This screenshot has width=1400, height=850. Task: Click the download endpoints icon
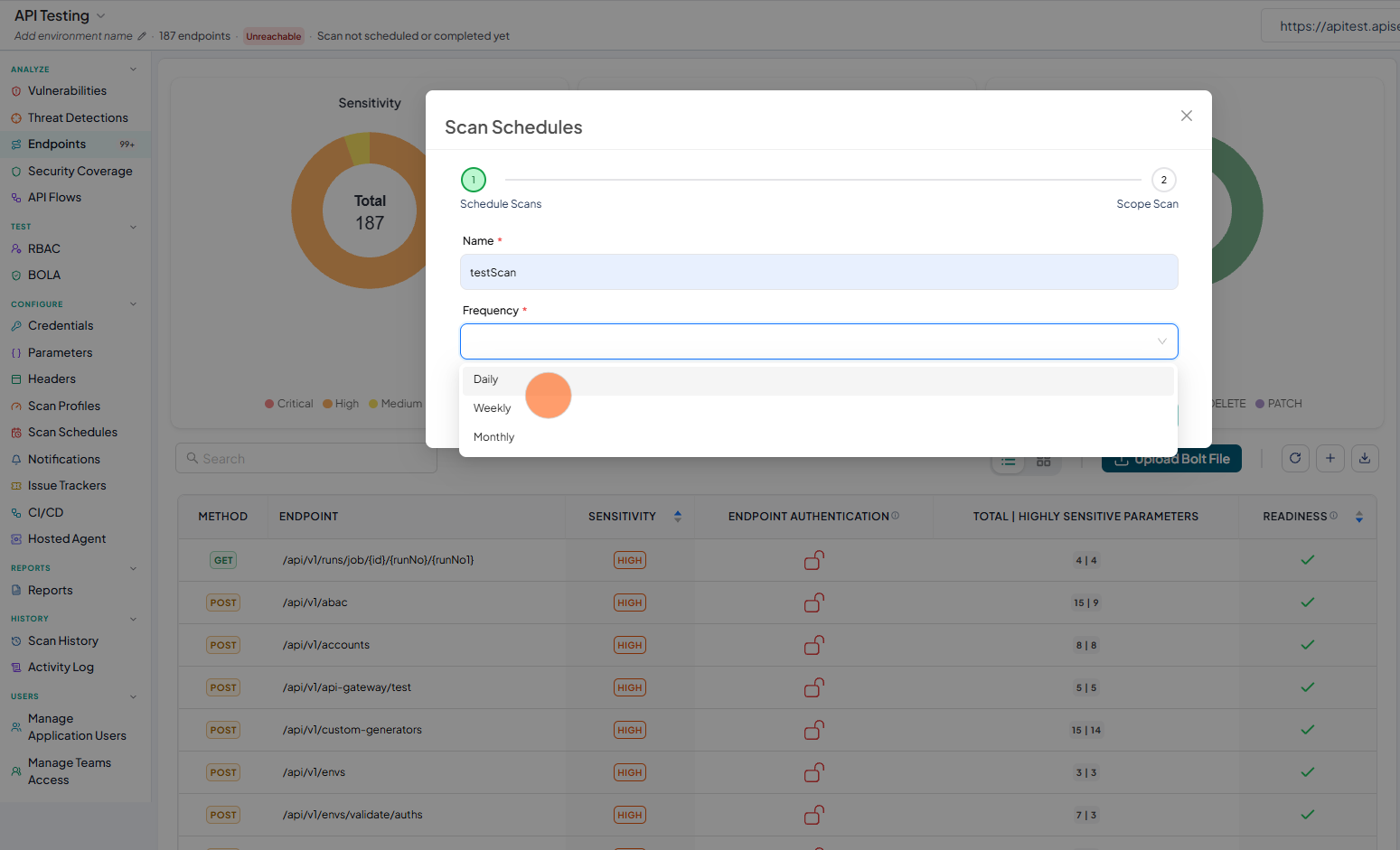(x=1365, y=459)
